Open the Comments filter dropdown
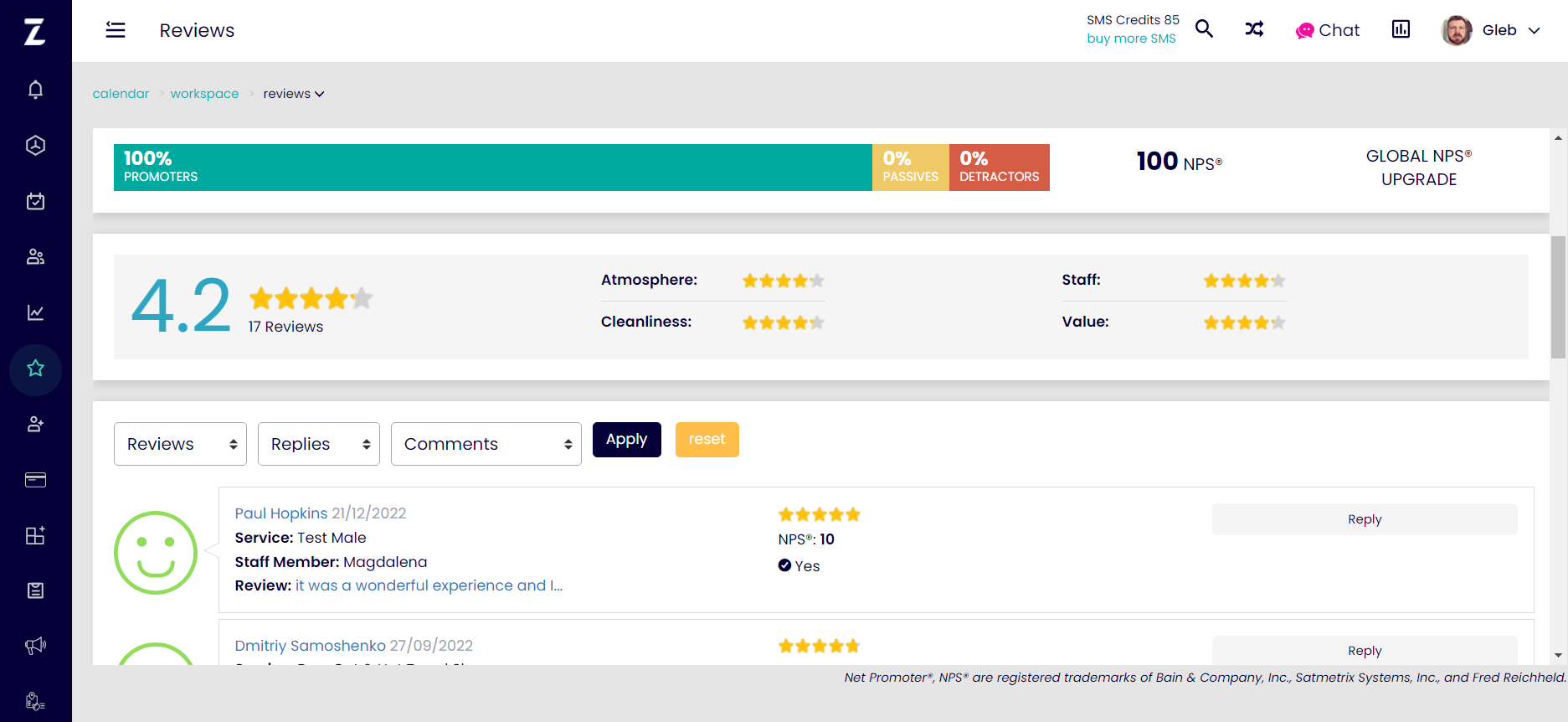Viewport: 1568px width, 722px height. (x=486, y=444)
